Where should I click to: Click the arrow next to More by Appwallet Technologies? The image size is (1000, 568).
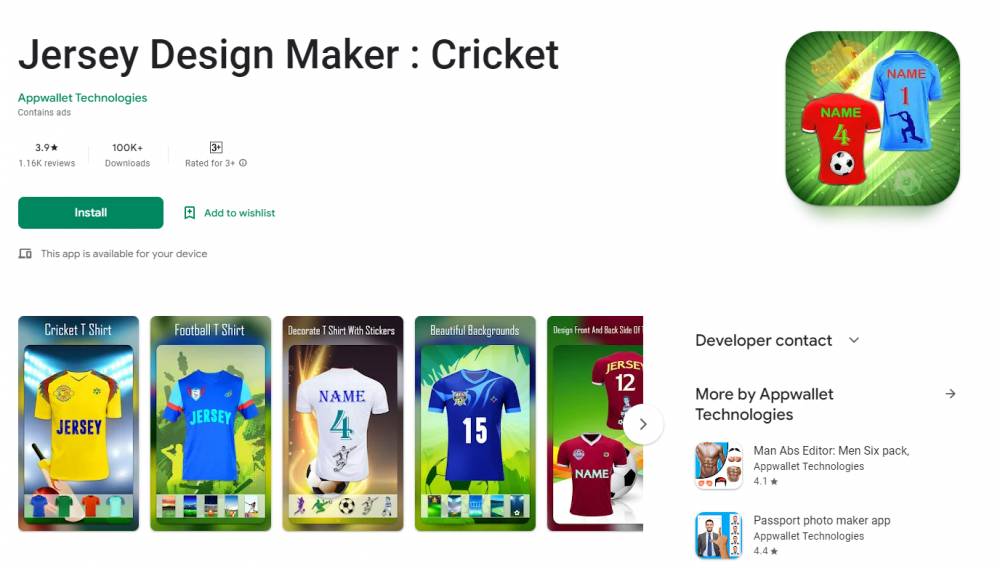[x=950, y=394]
